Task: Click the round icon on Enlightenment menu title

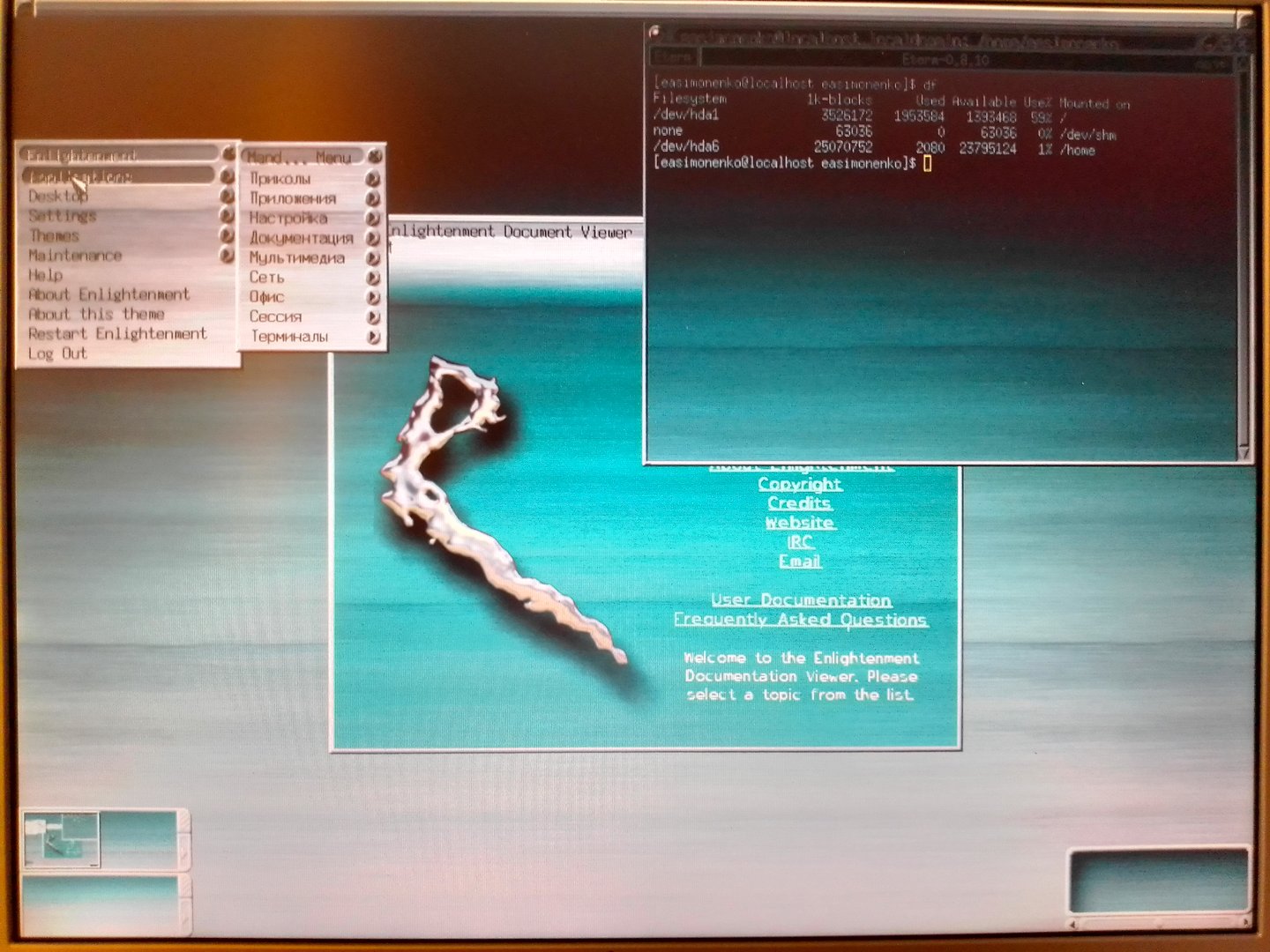Action: click(229, 154)
